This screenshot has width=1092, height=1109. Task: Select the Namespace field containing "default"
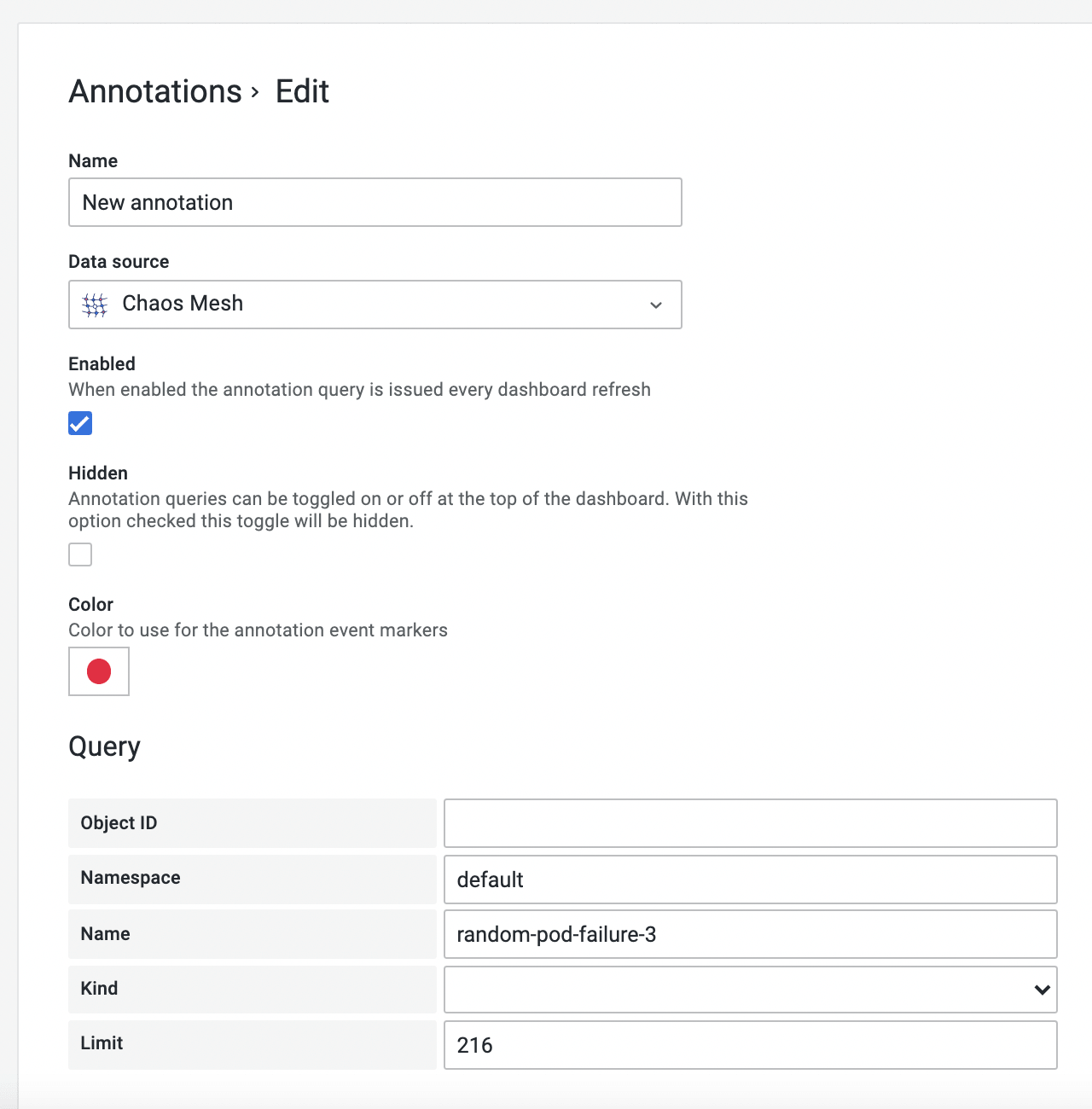(x=750, y=880)
